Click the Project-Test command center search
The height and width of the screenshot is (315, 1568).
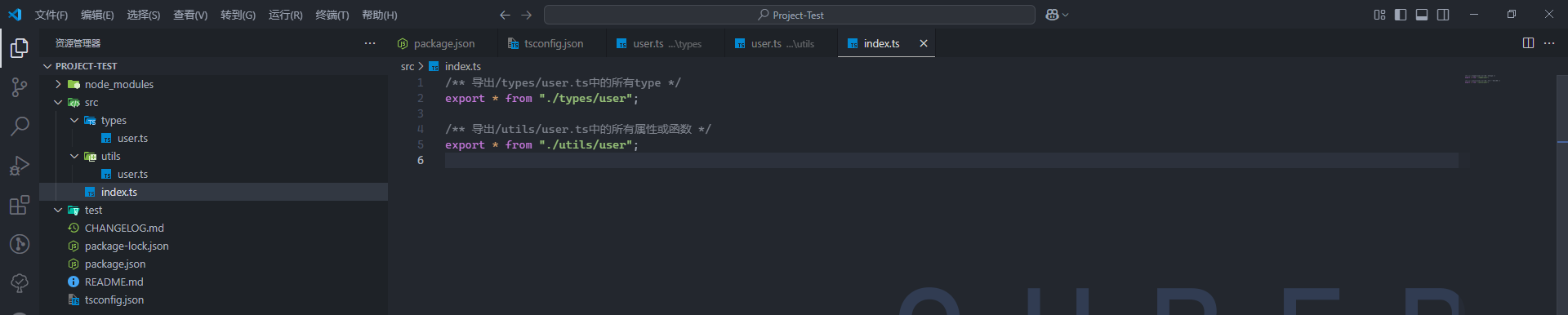click(790, 15)
